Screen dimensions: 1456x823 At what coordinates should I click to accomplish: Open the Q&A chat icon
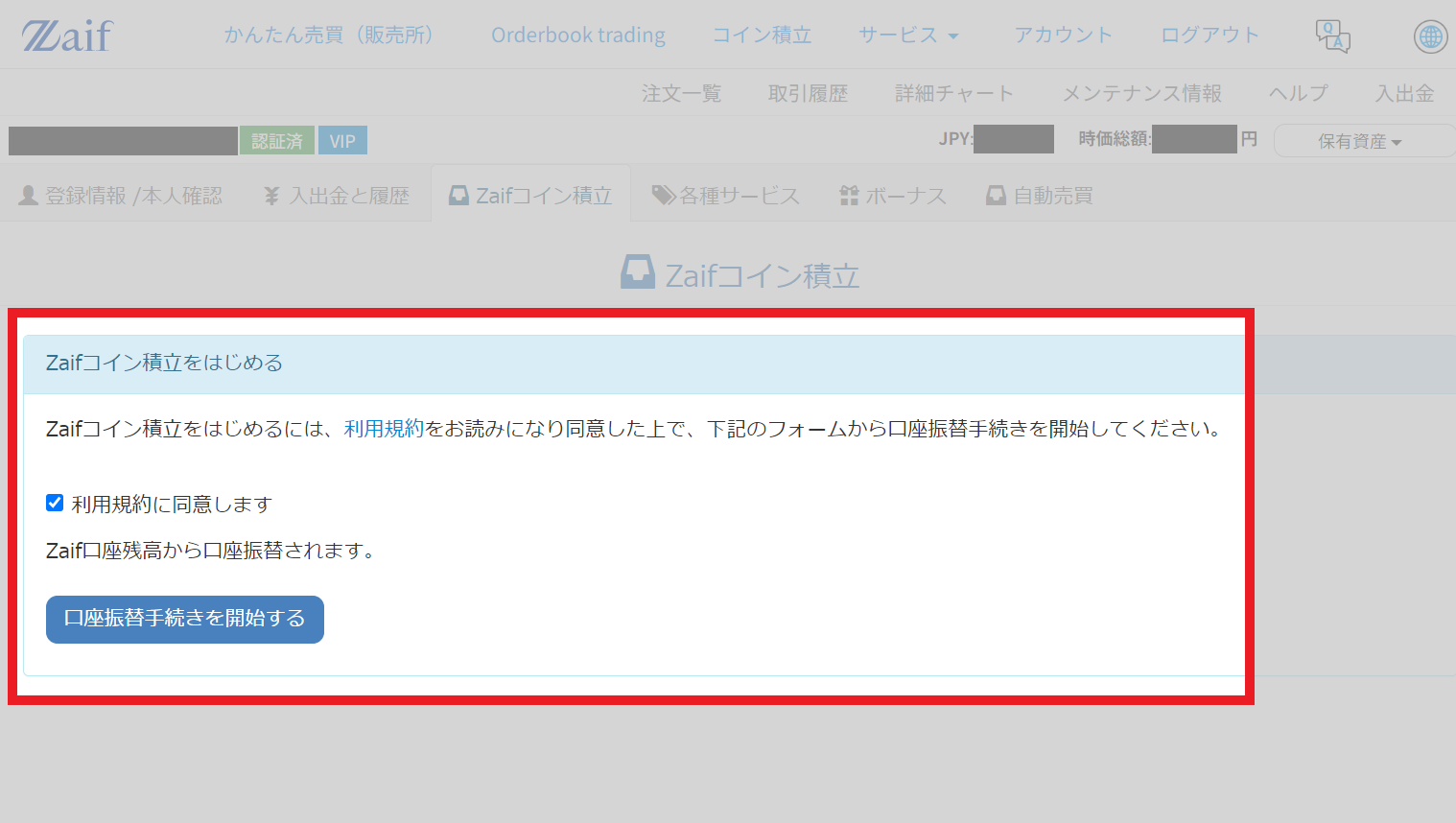pos(1332,36)
